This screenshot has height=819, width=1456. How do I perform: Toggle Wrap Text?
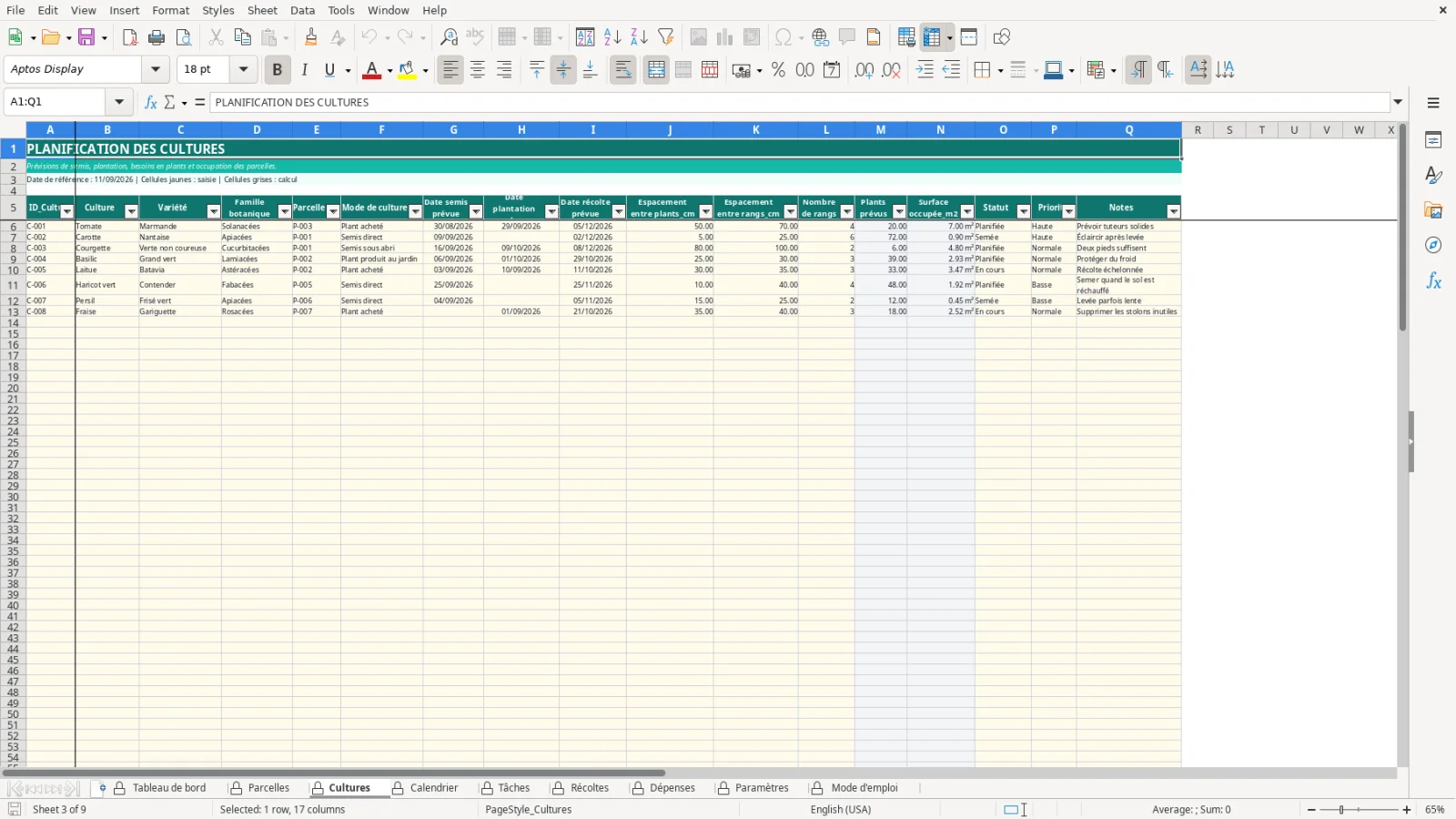click(623, 70)
